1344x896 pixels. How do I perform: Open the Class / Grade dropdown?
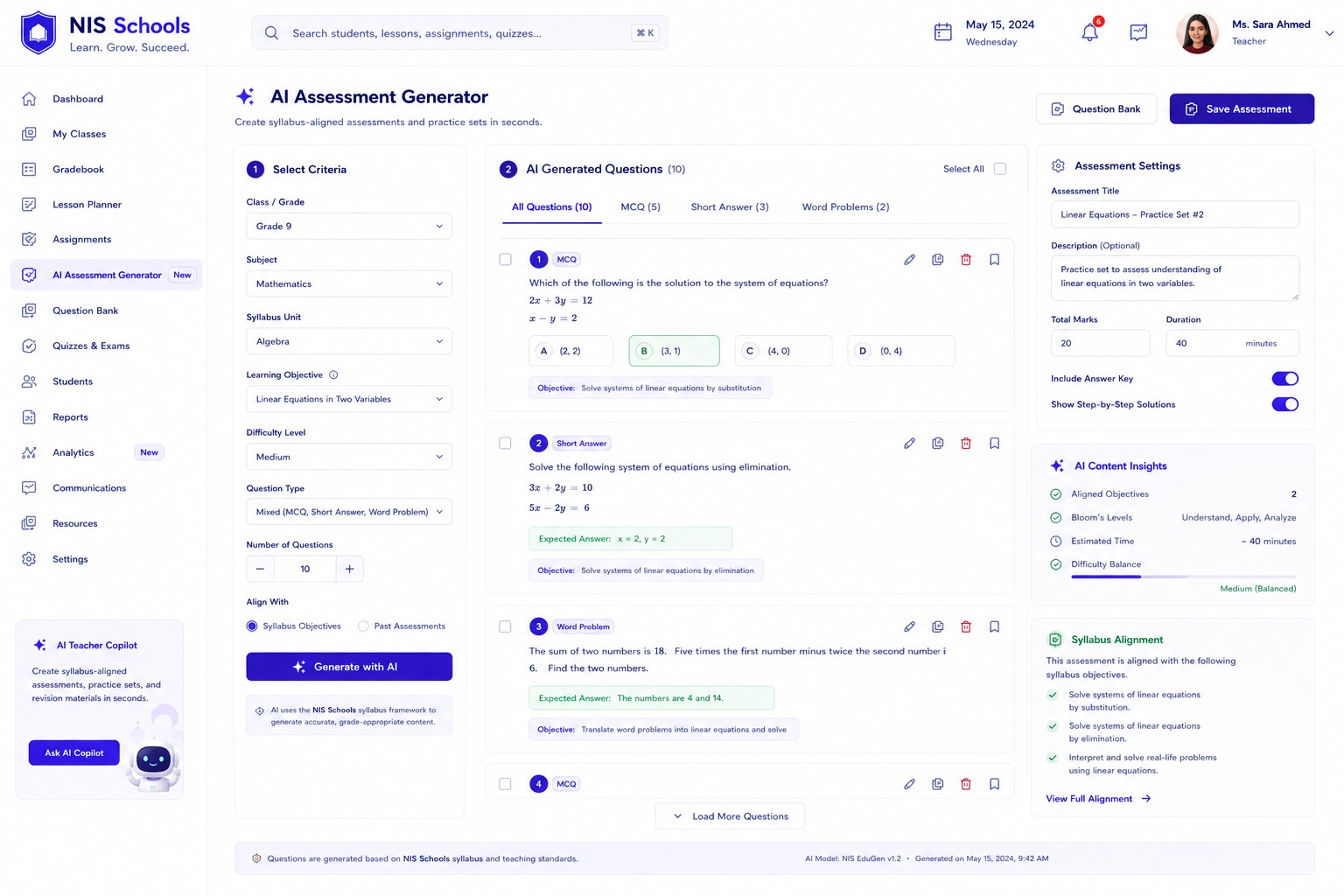point(349,226)
